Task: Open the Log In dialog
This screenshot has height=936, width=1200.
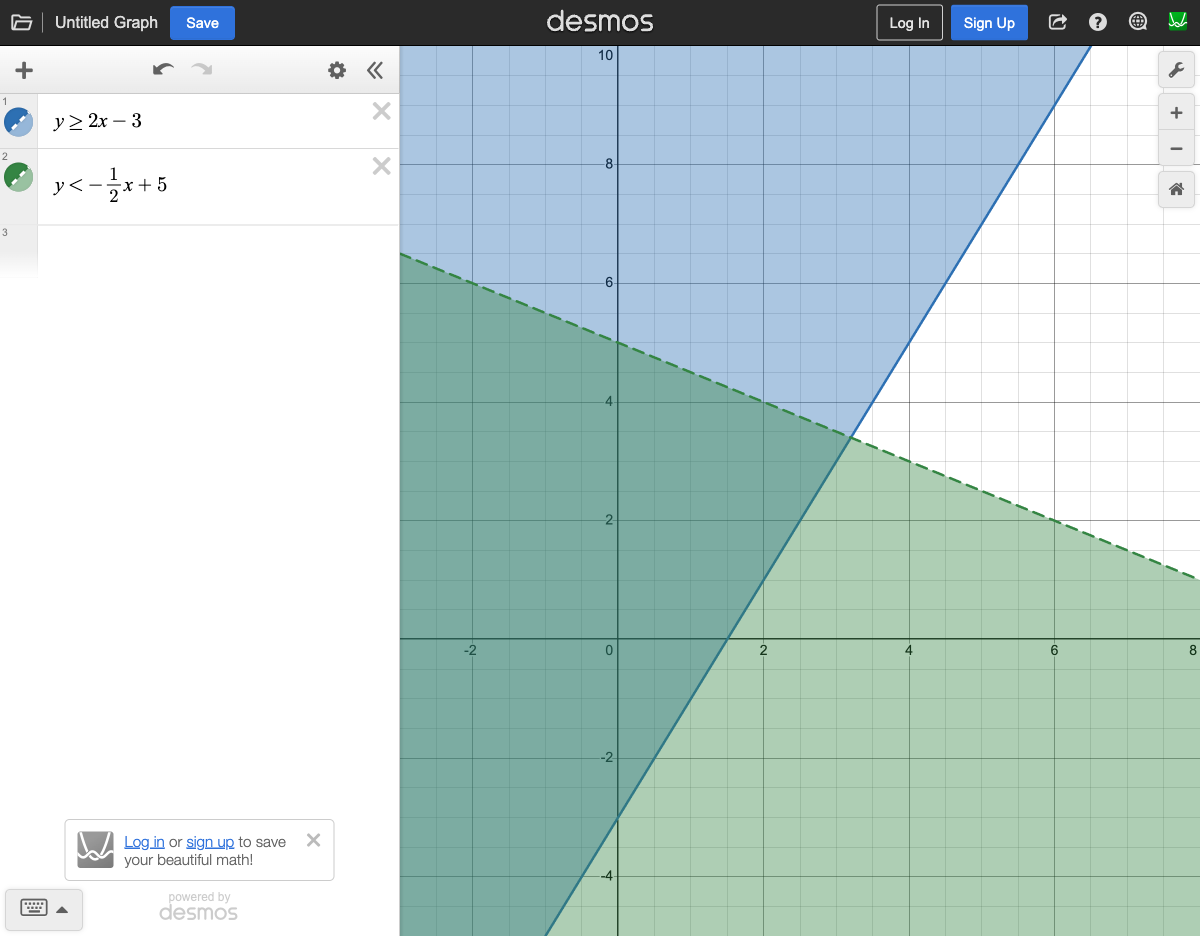Action: pos(909,22)
